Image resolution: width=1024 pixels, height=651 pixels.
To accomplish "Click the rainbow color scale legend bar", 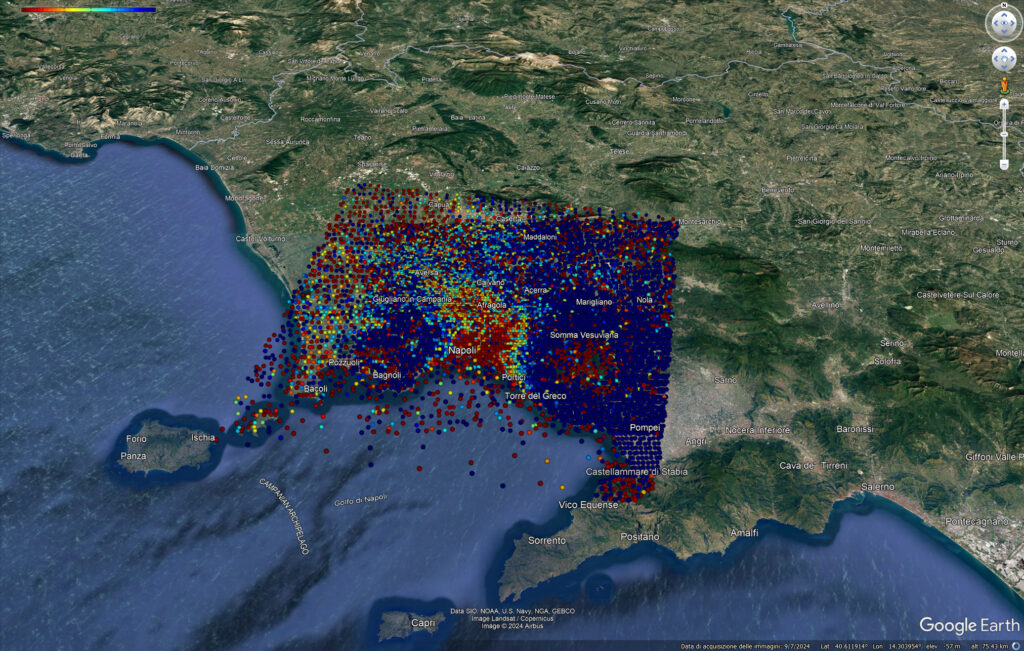I will 88,9.
